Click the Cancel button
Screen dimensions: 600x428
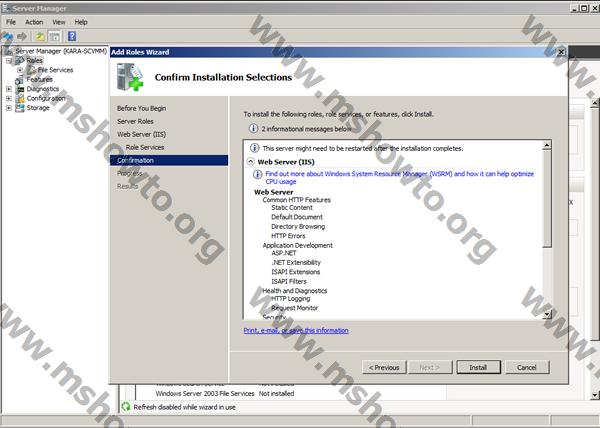tap(527, 367)
